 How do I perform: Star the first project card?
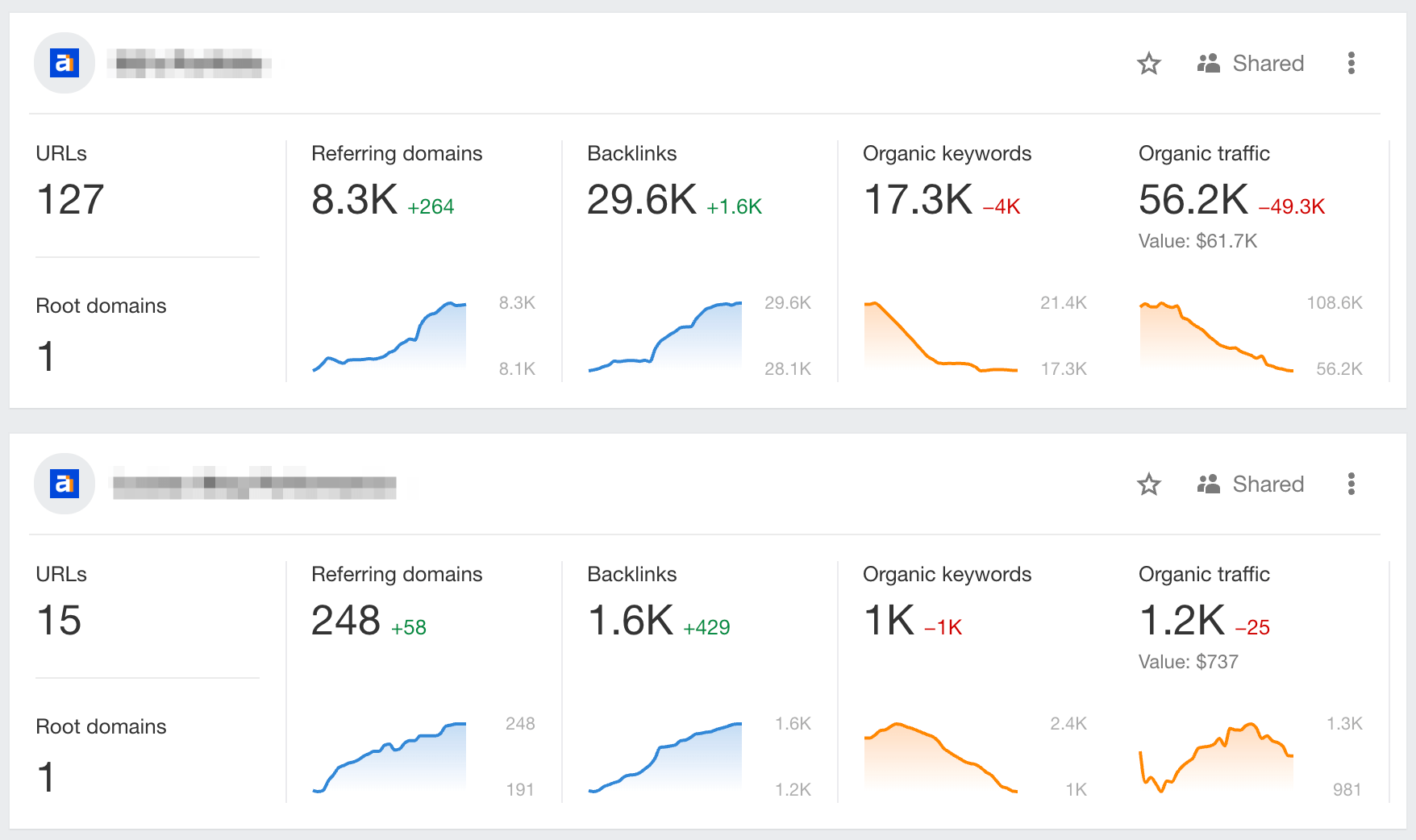tap(1148, 64)
